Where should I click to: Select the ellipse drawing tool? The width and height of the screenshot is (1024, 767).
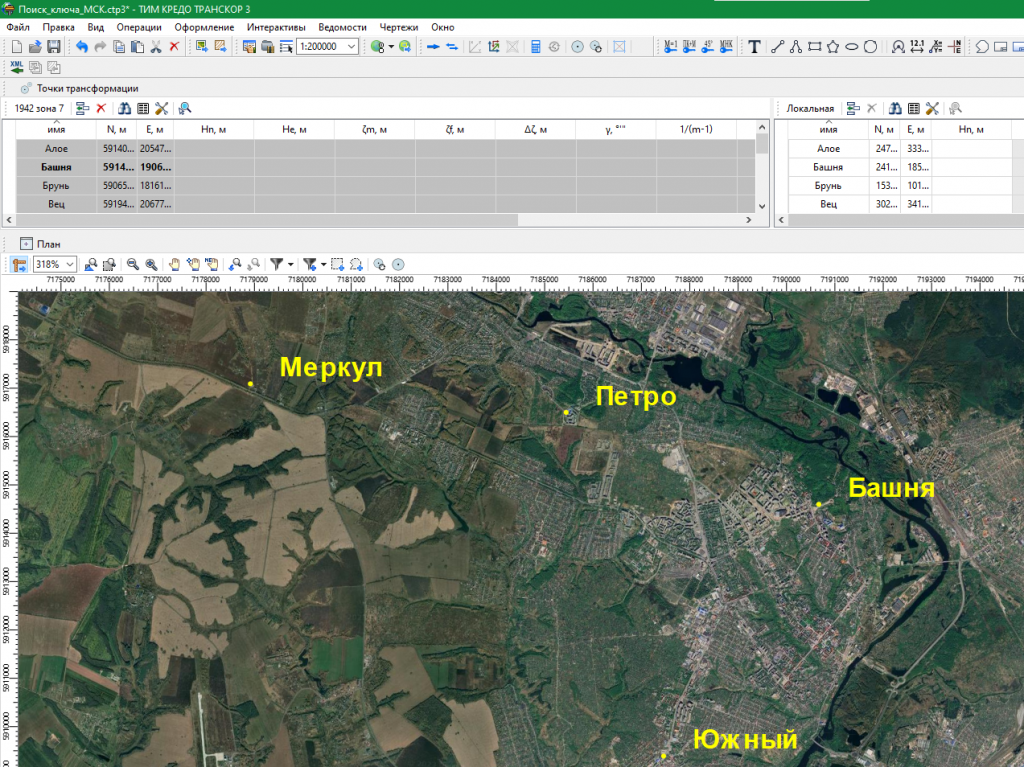click(852, 46)
